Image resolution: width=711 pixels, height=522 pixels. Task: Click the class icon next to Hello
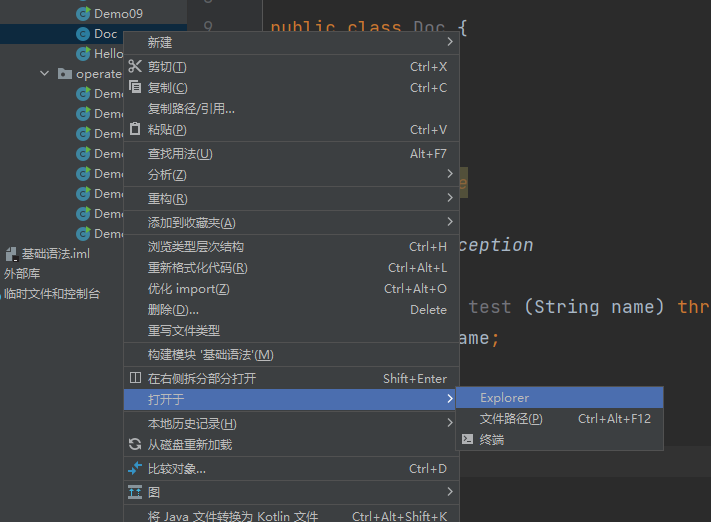pyautogui.click(x=83, y=54)
